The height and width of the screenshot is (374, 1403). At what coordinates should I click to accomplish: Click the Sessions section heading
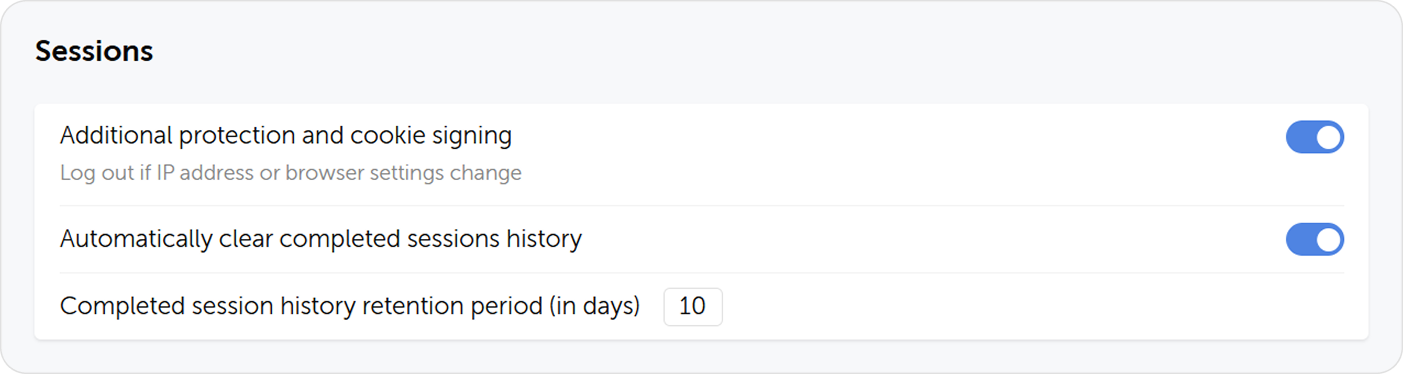point(94,52)
